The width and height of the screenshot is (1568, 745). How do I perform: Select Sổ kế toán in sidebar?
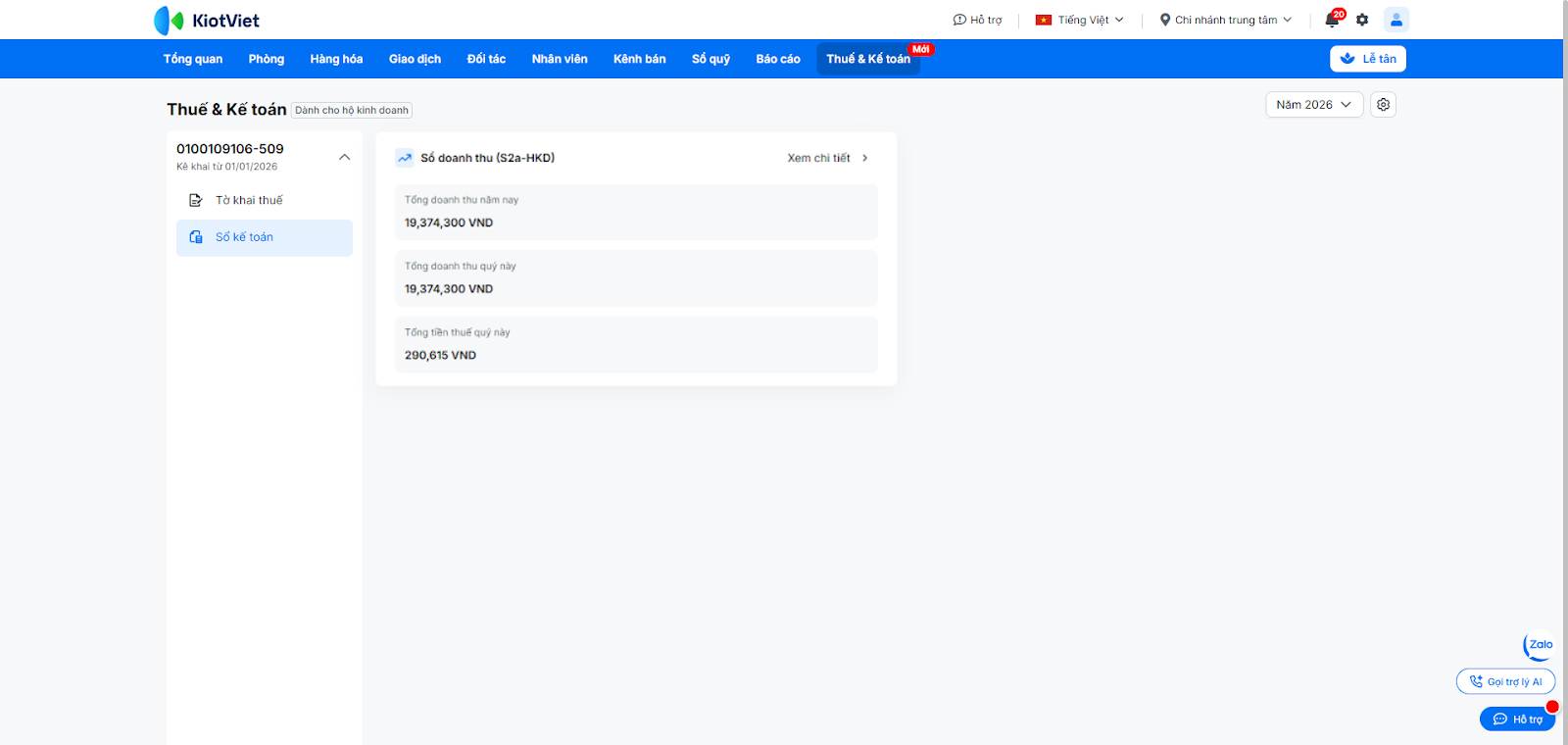click(x=265, y=238)
